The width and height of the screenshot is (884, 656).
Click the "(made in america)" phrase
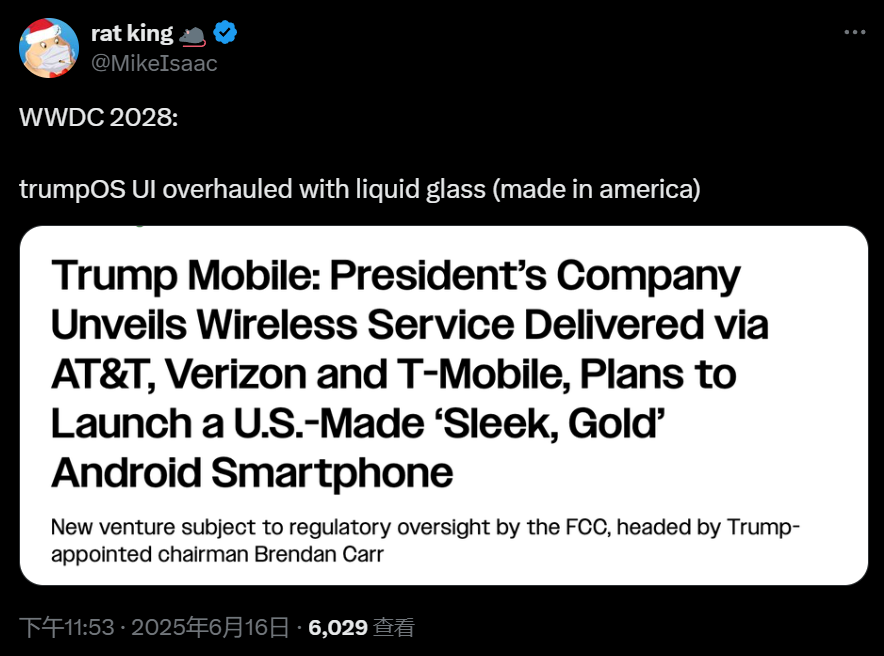[596, 189]
